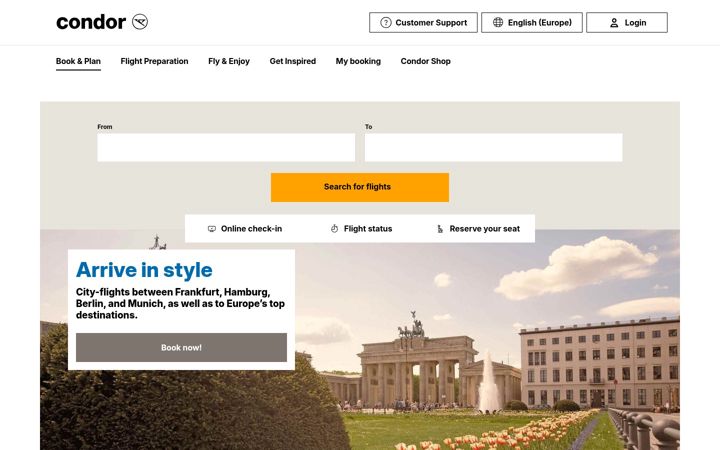Screen dimensions: 720x450
Task: Focus the To destination field
Action: point(494,147)
